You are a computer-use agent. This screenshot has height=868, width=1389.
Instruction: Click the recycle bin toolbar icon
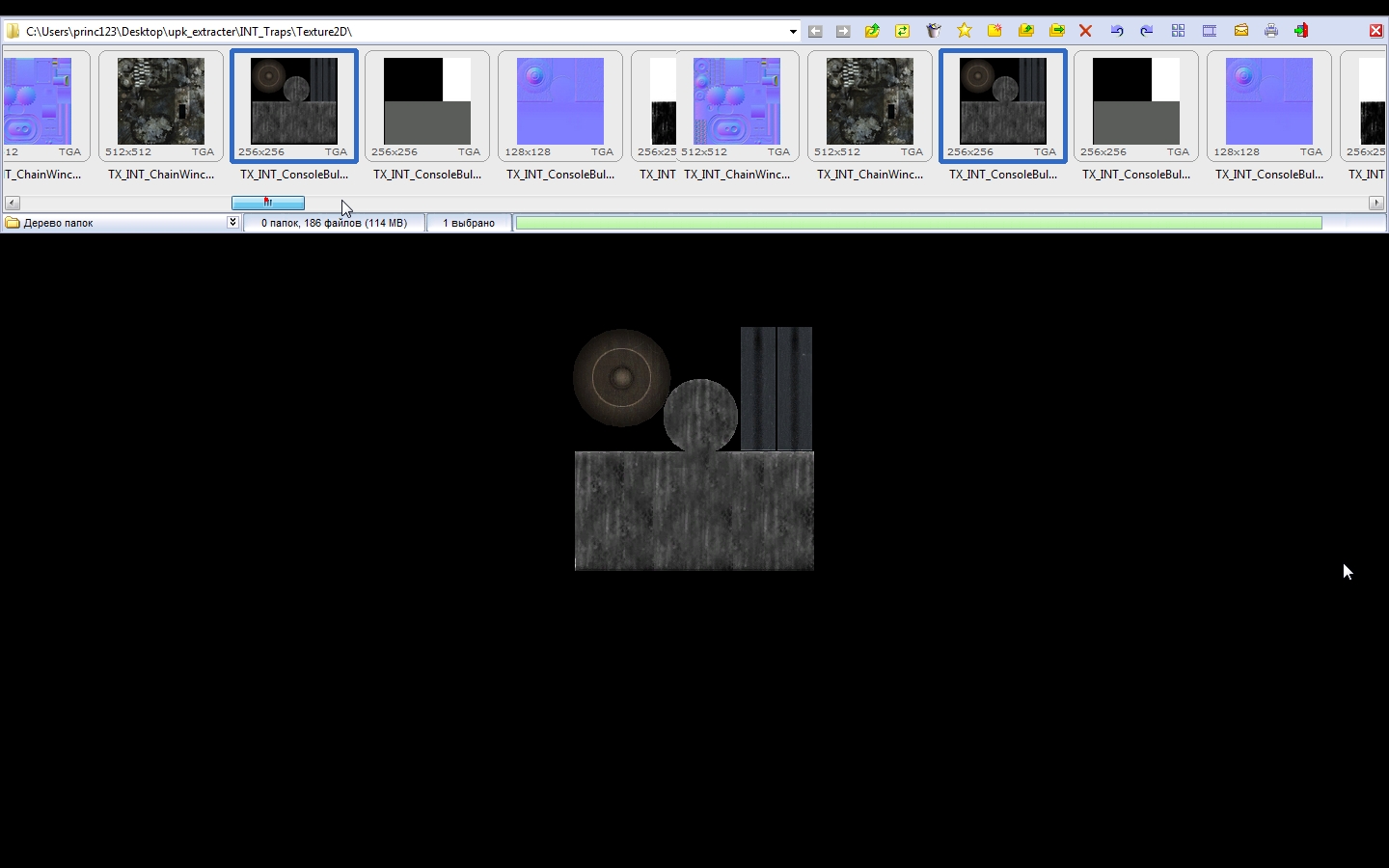pos(933,31)
